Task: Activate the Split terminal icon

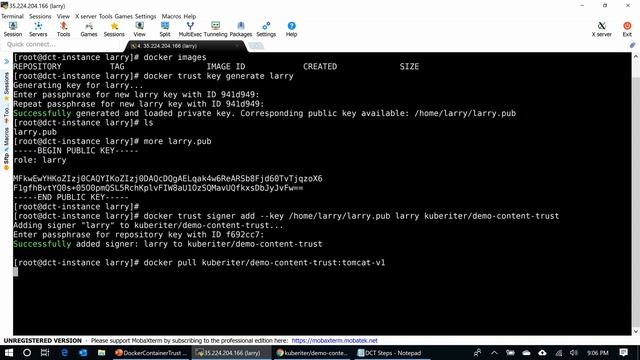Action: tap(165, 29)
